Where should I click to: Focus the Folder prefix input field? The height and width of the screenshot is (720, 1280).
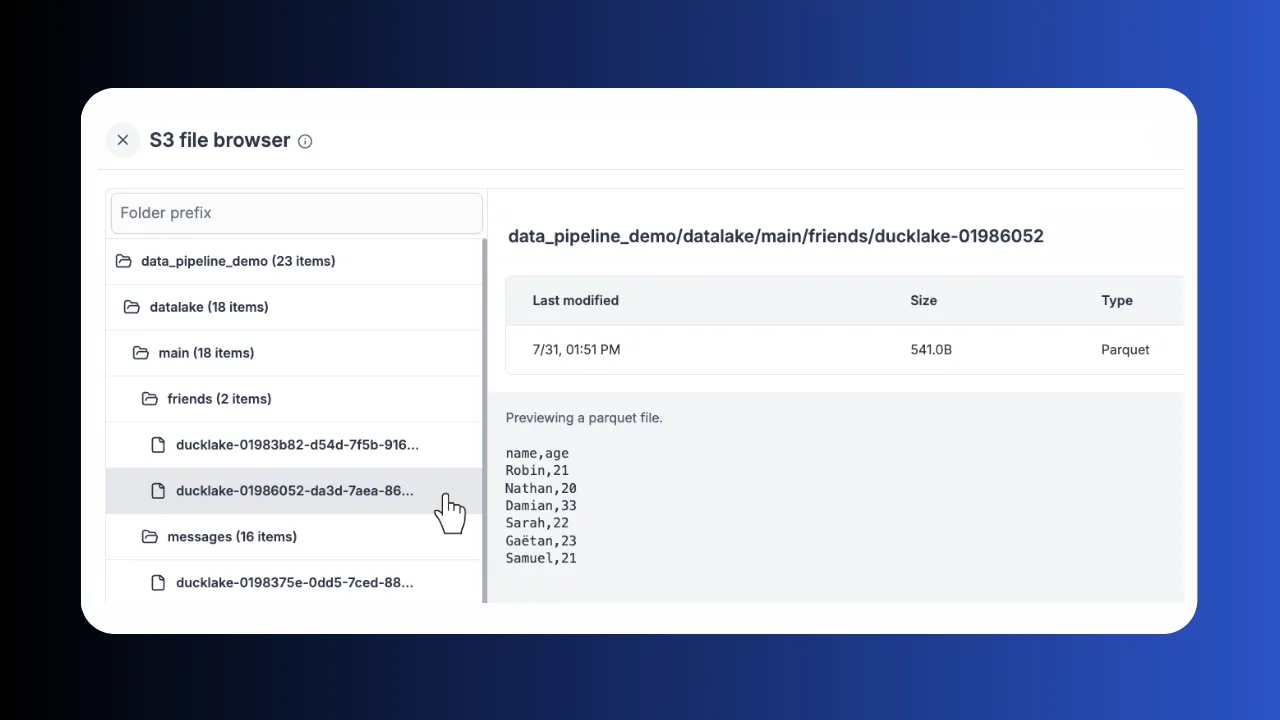pyautogui.click(x=296, y=213)
